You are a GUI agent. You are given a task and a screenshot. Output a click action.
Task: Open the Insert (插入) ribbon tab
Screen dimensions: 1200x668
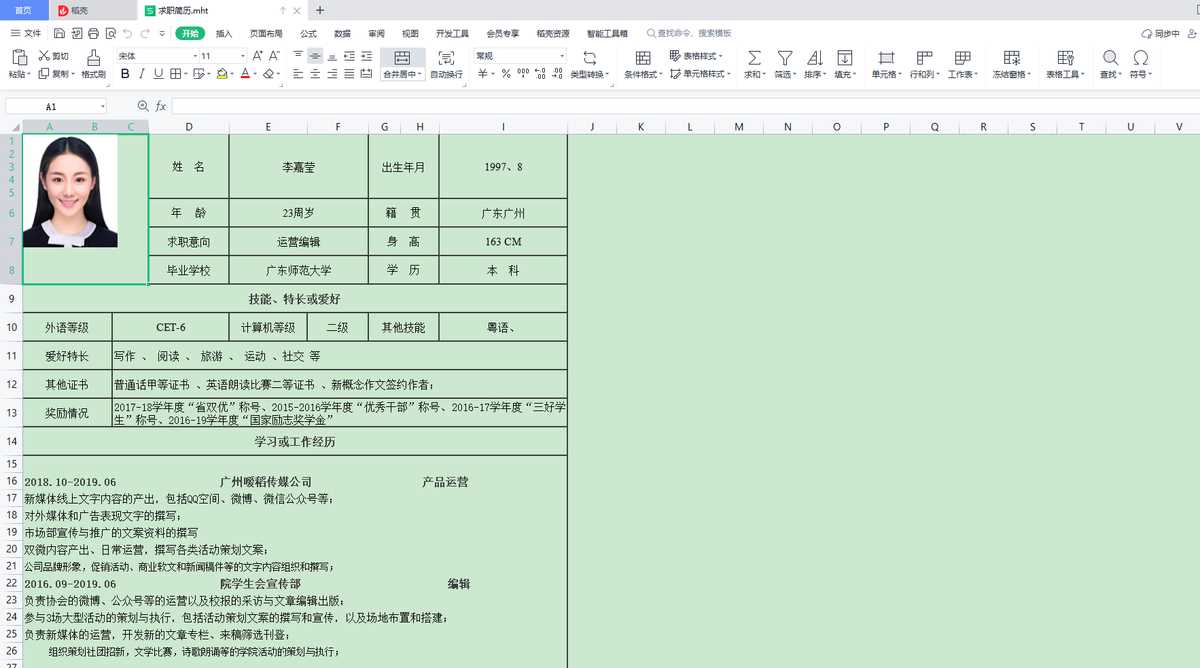click(224, 33)
